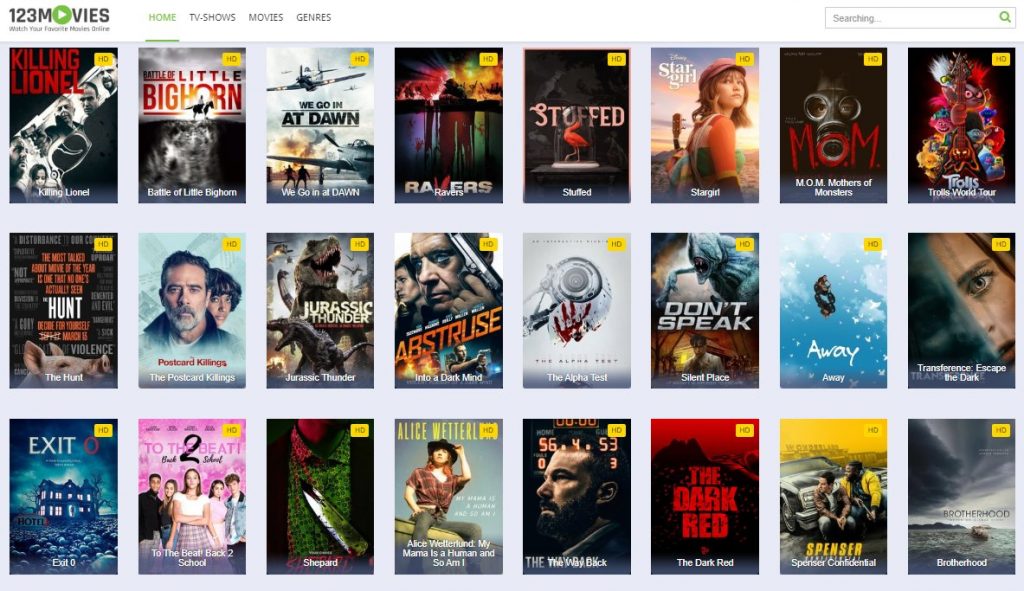
Task: Open the Exit 0 movie poster
Action: [63, 496]
